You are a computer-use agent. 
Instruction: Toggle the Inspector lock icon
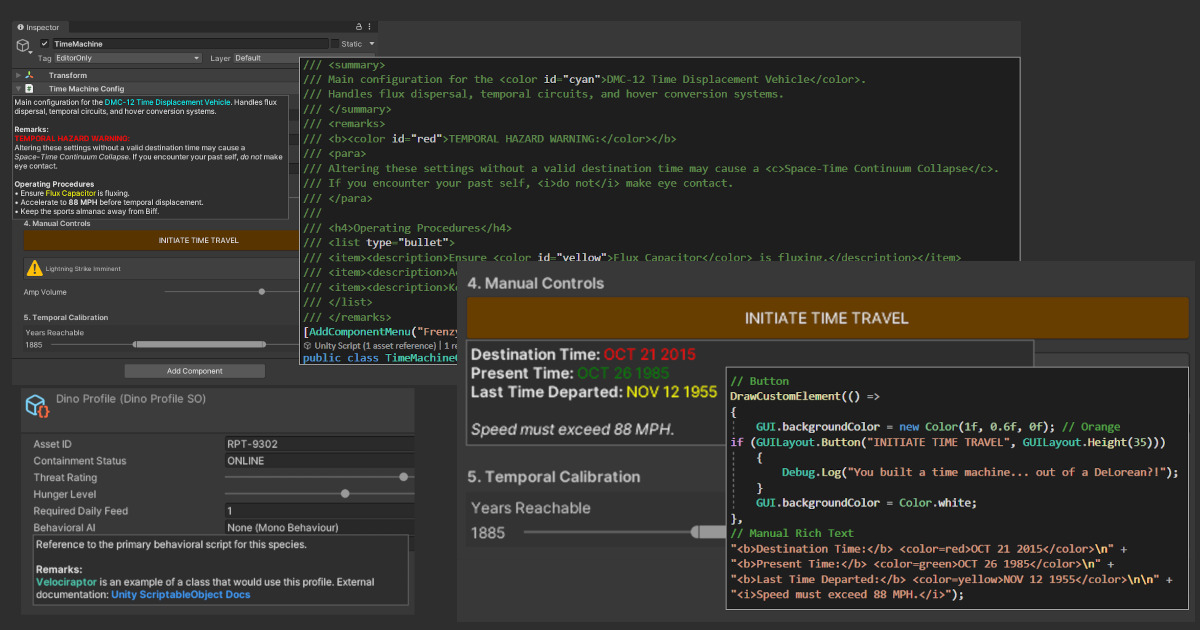pyautogui.click(x=359, y=27)
